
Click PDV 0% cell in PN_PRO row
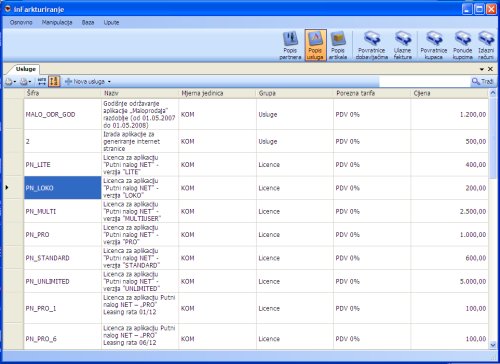[372, 235]
